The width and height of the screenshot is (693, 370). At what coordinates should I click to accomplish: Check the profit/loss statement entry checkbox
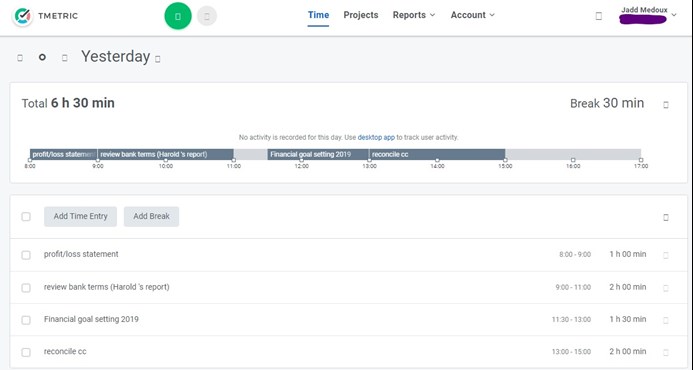click(x=26, y=255)
